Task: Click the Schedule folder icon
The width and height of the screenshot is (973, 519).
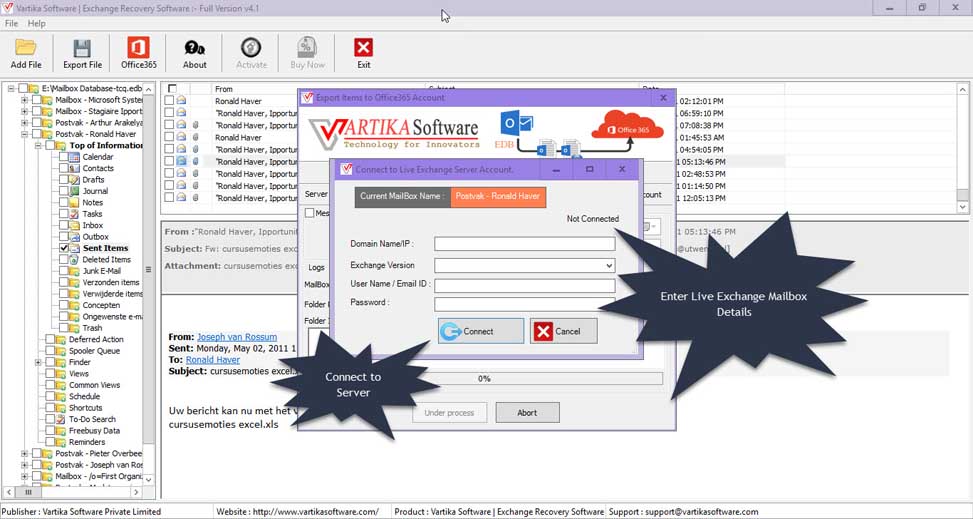Action: tap(61, 396)
